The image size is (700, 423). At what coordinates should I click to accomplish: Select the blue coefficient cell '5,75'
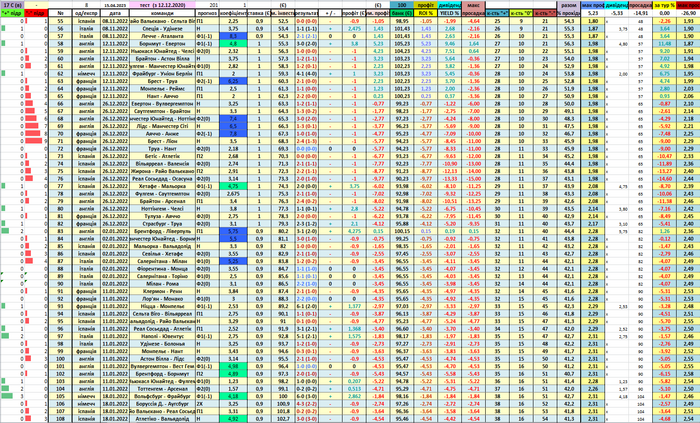click(x=233, y=231)
